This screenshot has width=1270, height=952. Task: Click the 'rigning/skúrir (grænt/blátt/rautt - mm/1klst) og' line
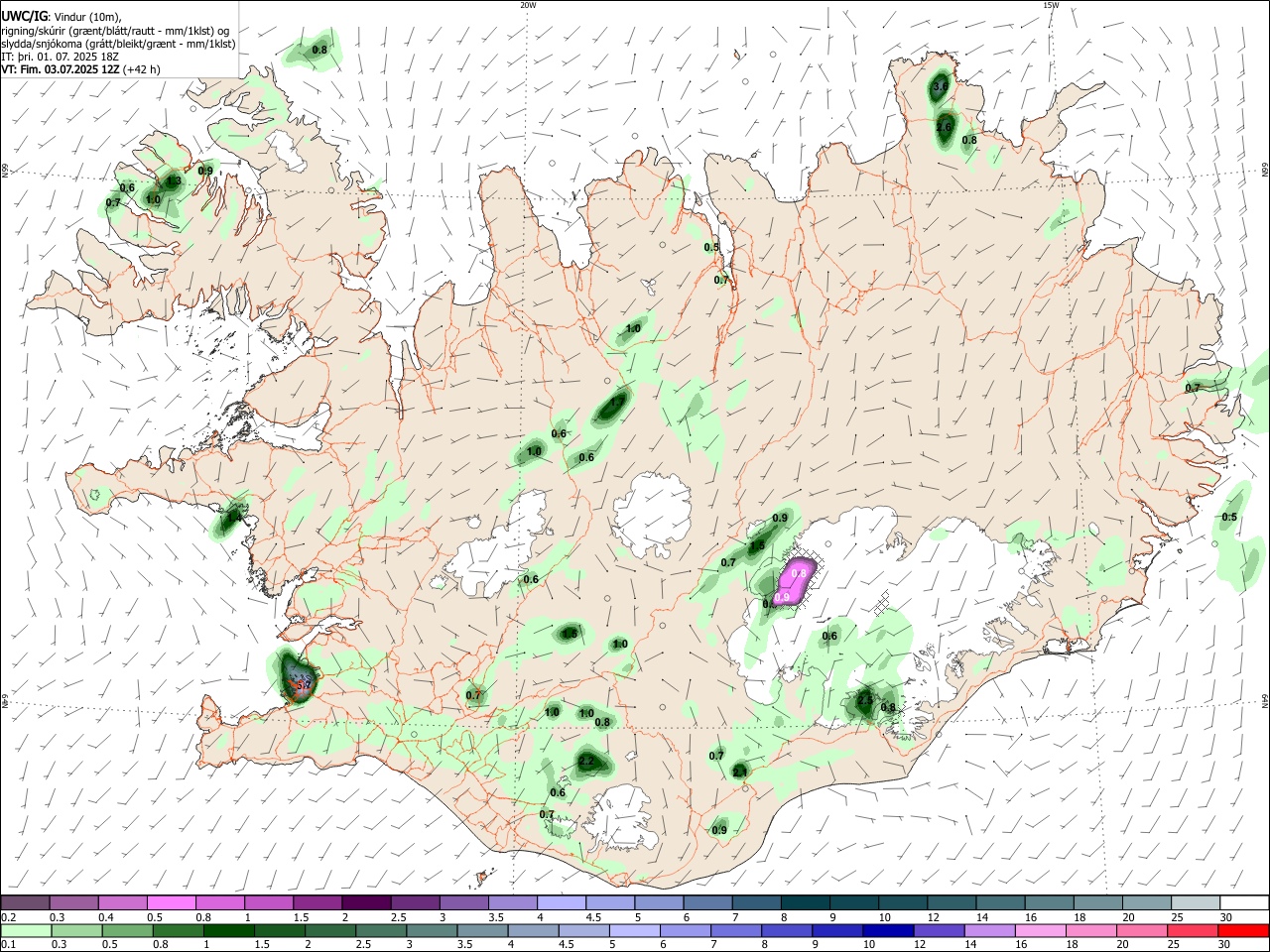115,31
